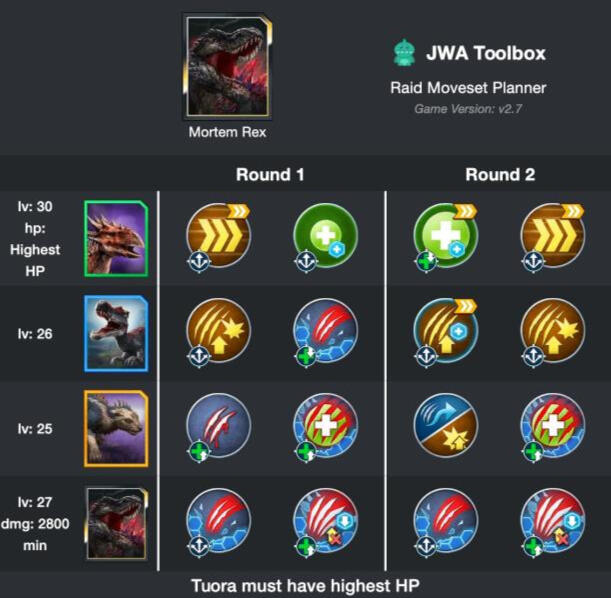Select the level 25 orange-framed creature card
Screen dimensions: 611x598
tap(116, 429)
